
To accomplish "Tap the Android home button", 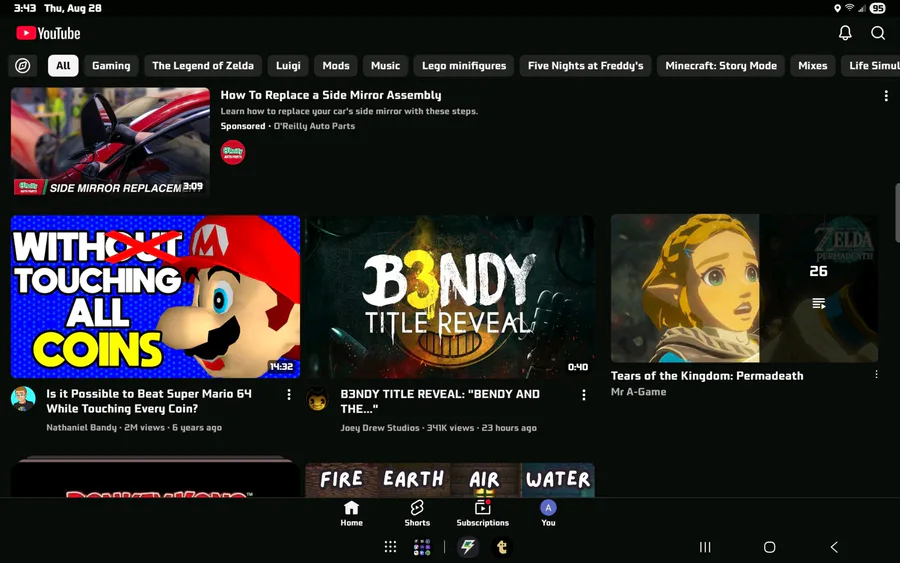I will pyautogui.click(x=770, y=547).
